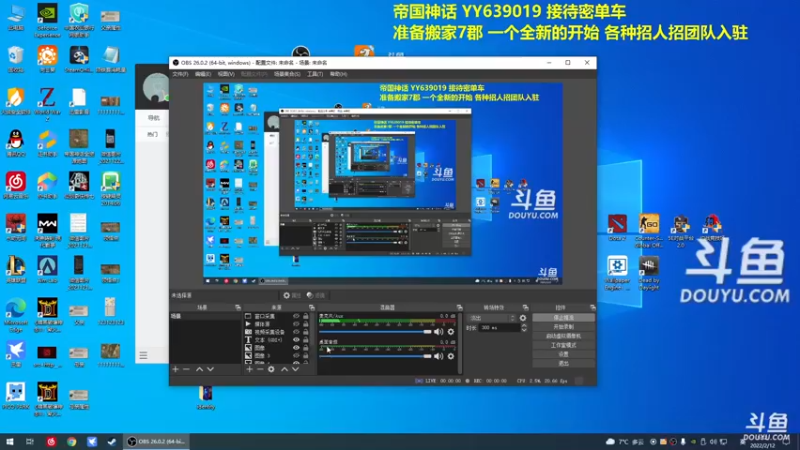
Task: Open source properties with the 属性 gear button
Action: click(292, 295)
